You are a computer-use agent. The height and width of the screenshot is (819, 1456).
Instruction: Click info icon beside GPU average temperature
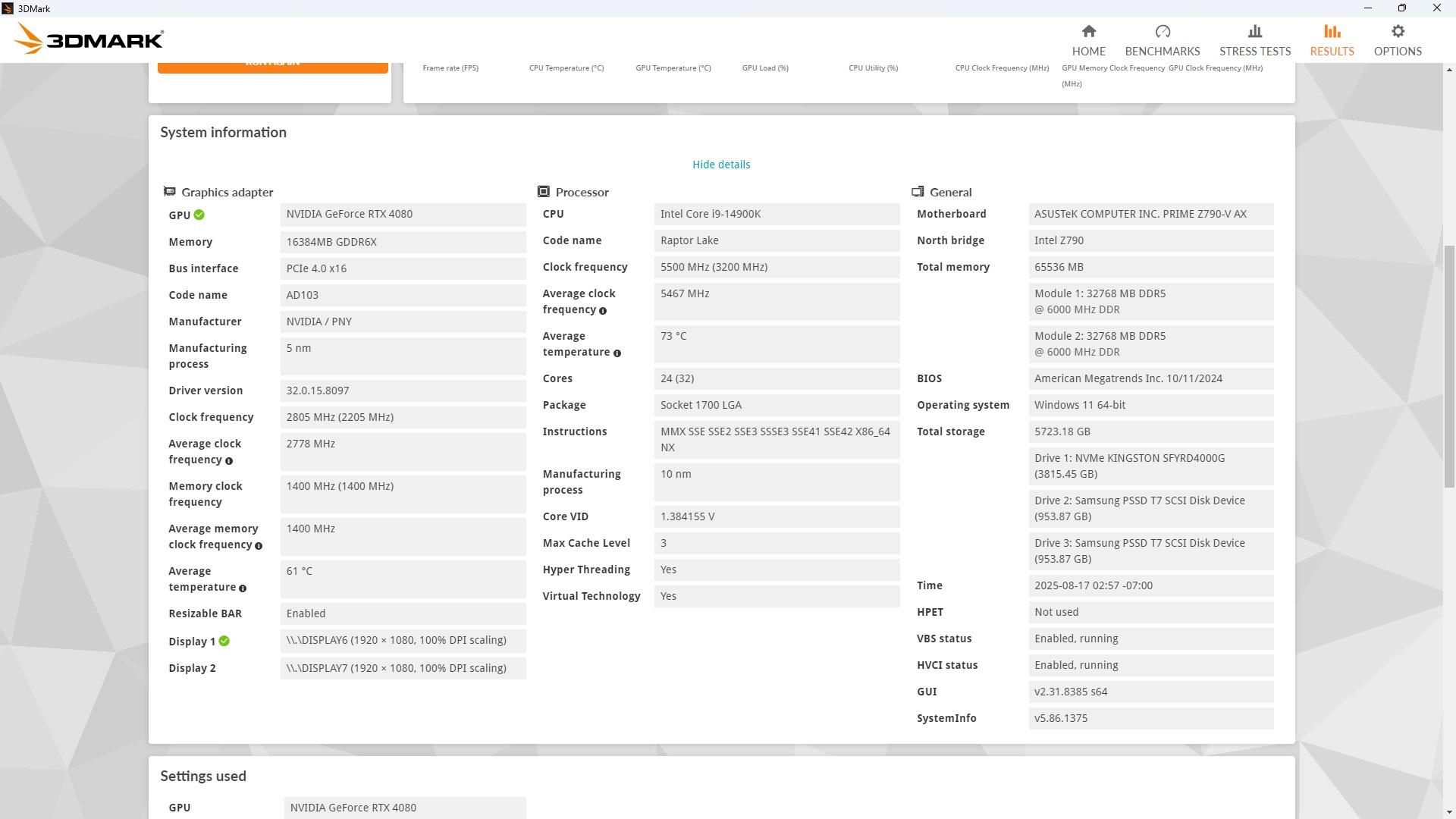pos(243,588)
